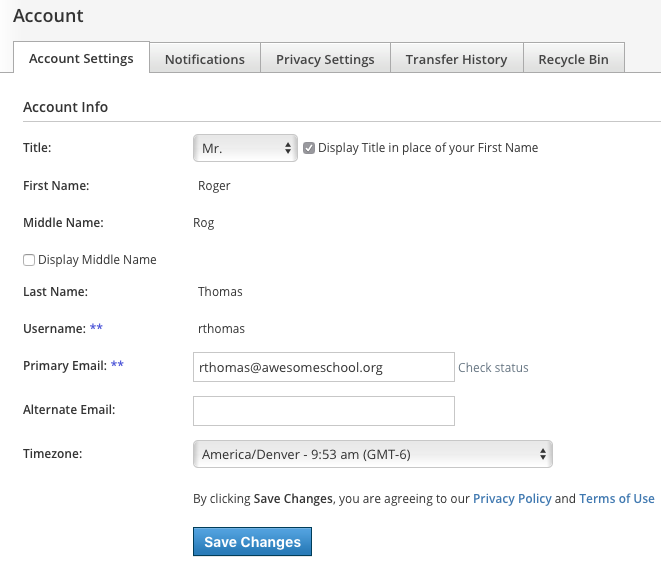Enable the Display Middle Name checkbox
The image size is (661, 570).
point(29,260)
